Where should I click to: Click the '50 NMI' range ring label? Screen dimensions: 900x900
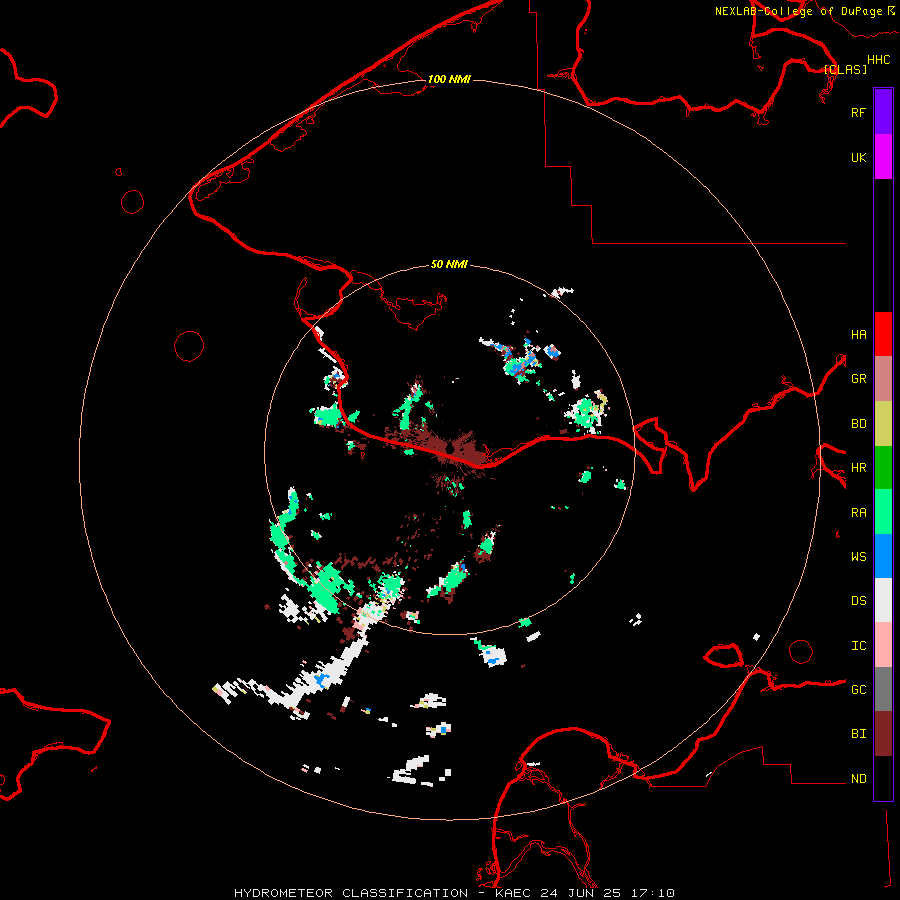point(449,264)
